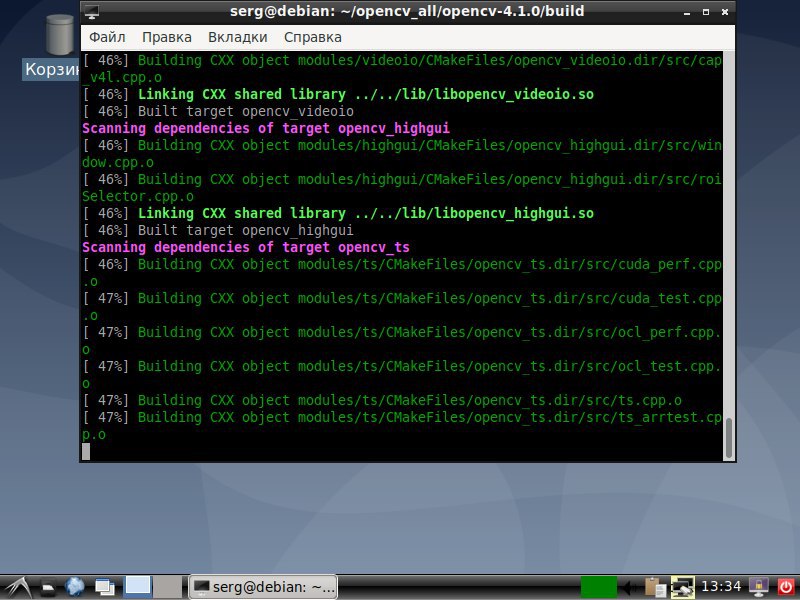The height and width of the screenshot is (600, 800).
Task: Open the LXDE start menu
Action: coord(17,587)
